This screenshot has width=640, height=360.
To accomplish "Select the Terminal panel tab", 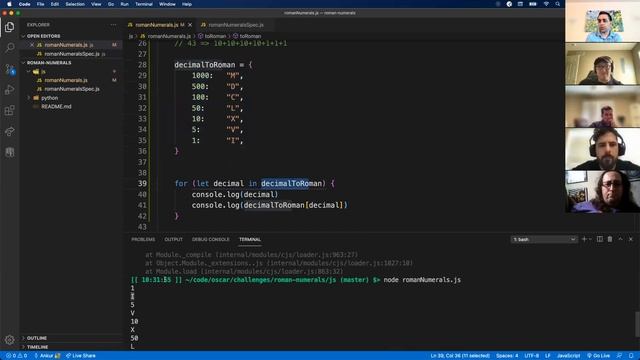I will pyautogui.click(x=250, y=240).
